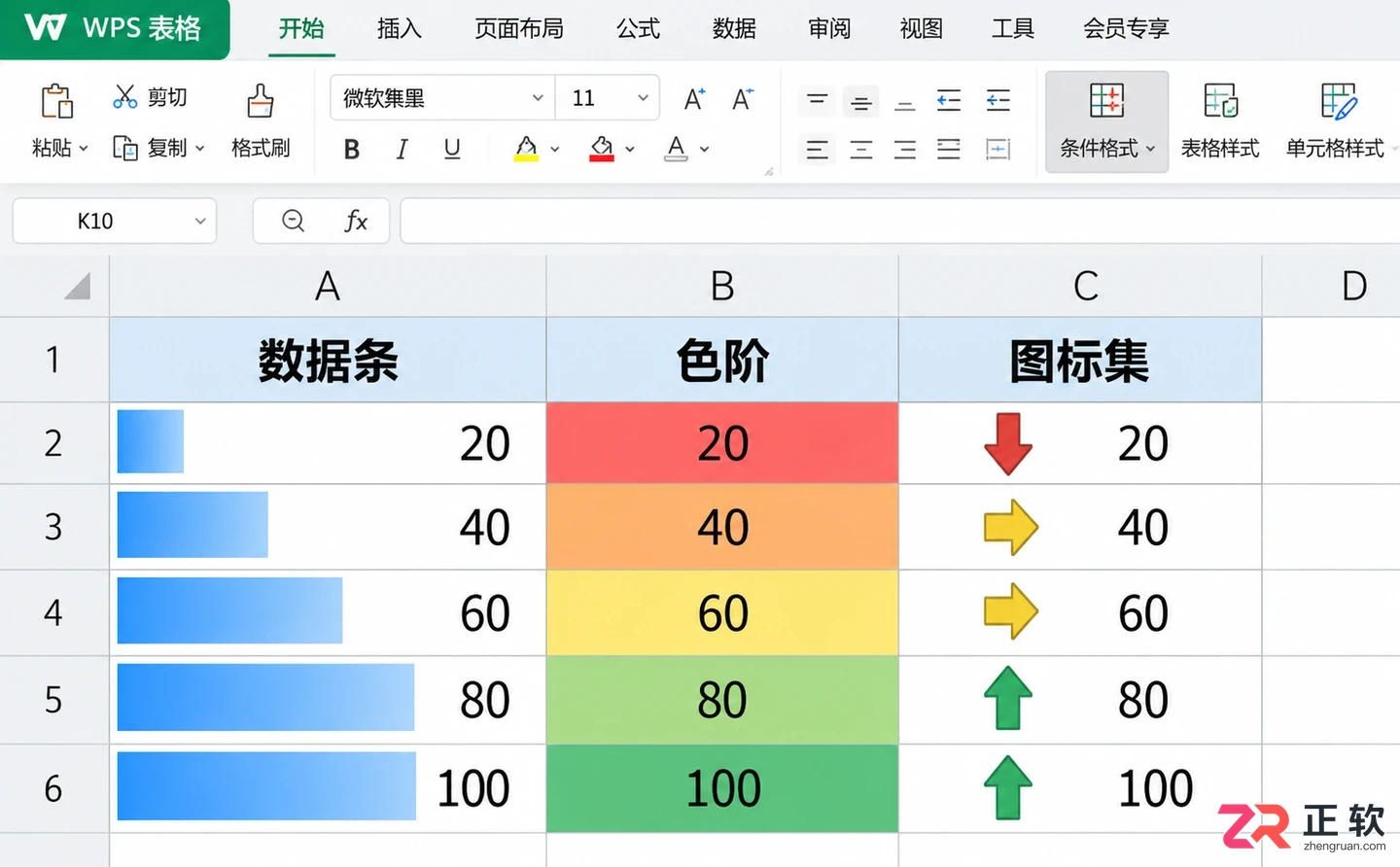Click the Copy icon
This screenshot has width=1400, height=867.
(124, 148)
